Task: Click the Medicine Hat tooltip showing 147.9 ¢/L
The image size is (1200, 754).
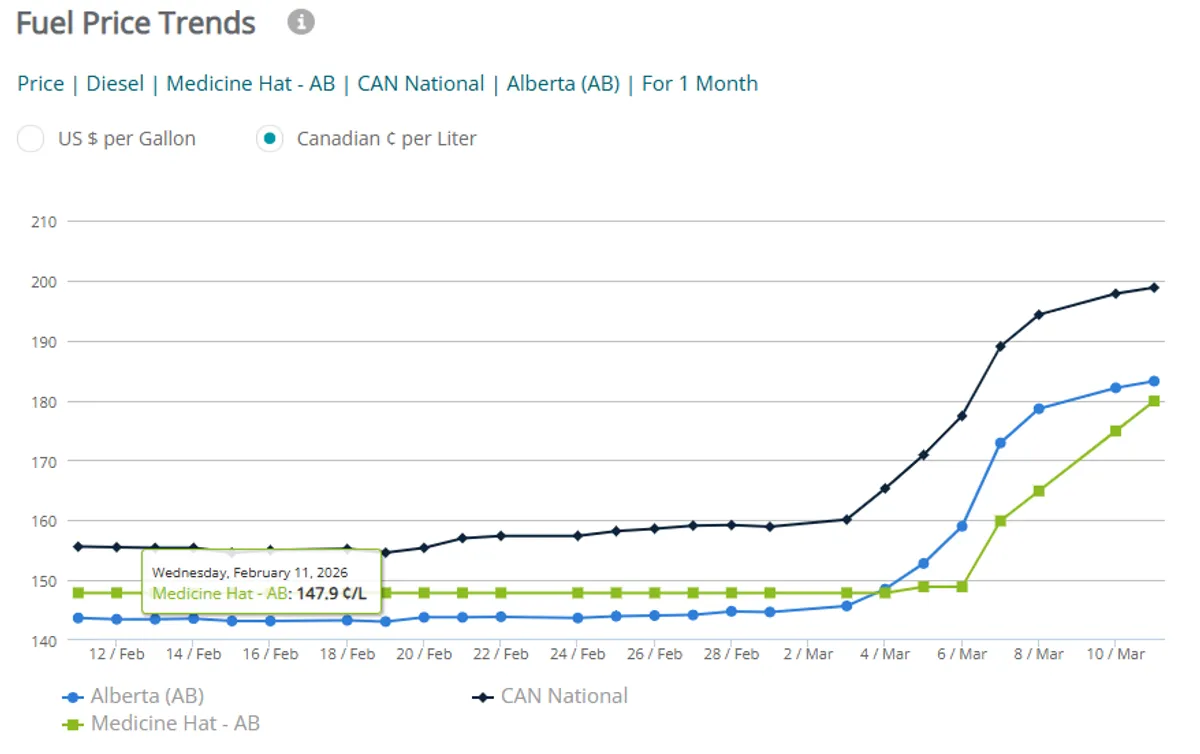Action: [x=260, y=583]
